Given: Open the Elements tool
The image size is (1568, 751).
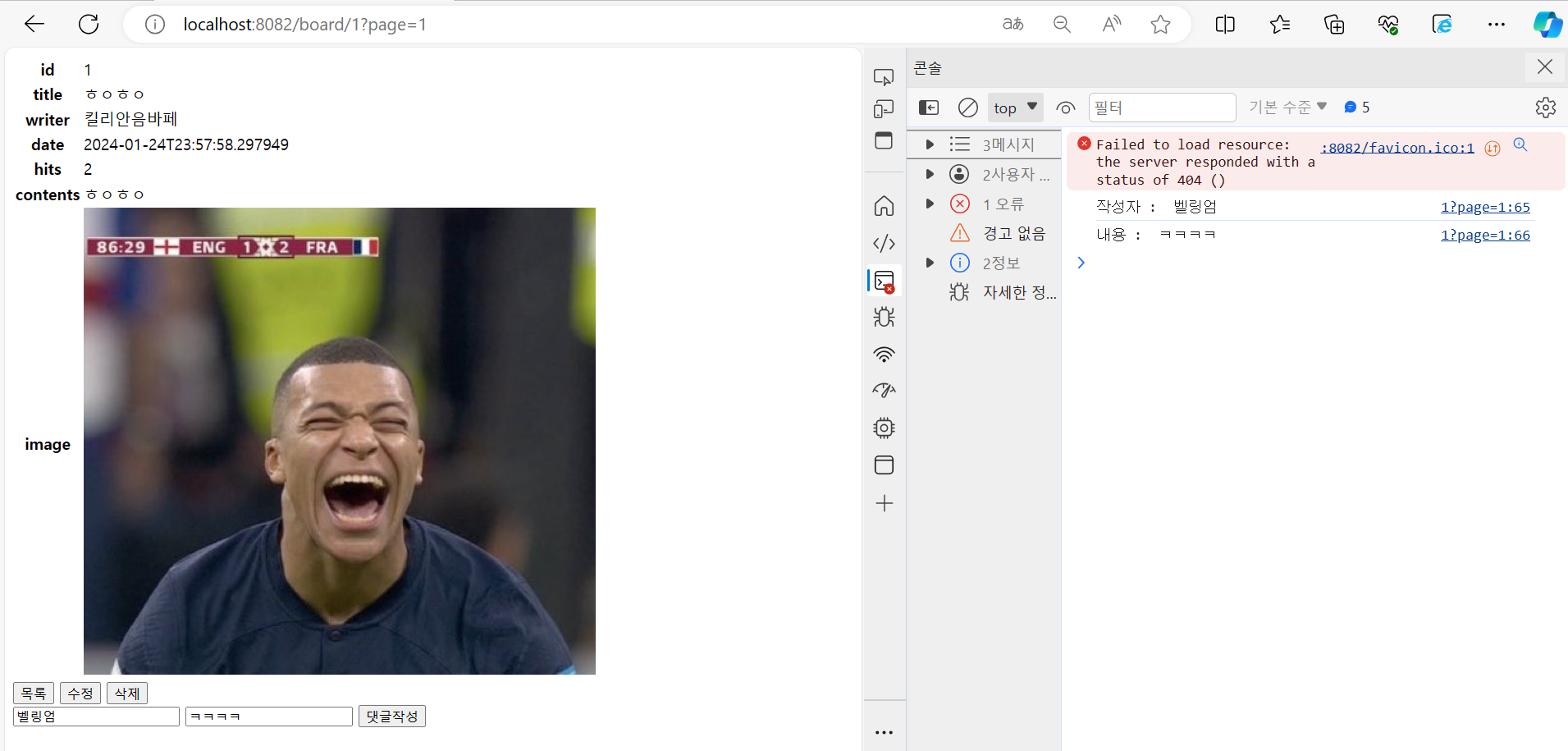Looking at the screenshot, I should point(884,243).
